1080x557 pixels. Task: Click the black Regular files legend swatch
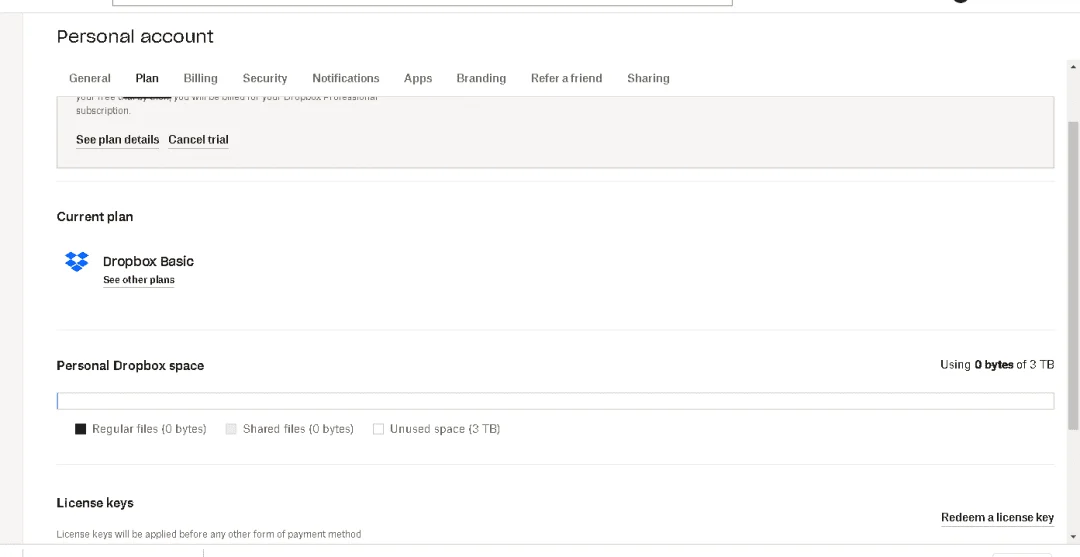pos(81,429)
